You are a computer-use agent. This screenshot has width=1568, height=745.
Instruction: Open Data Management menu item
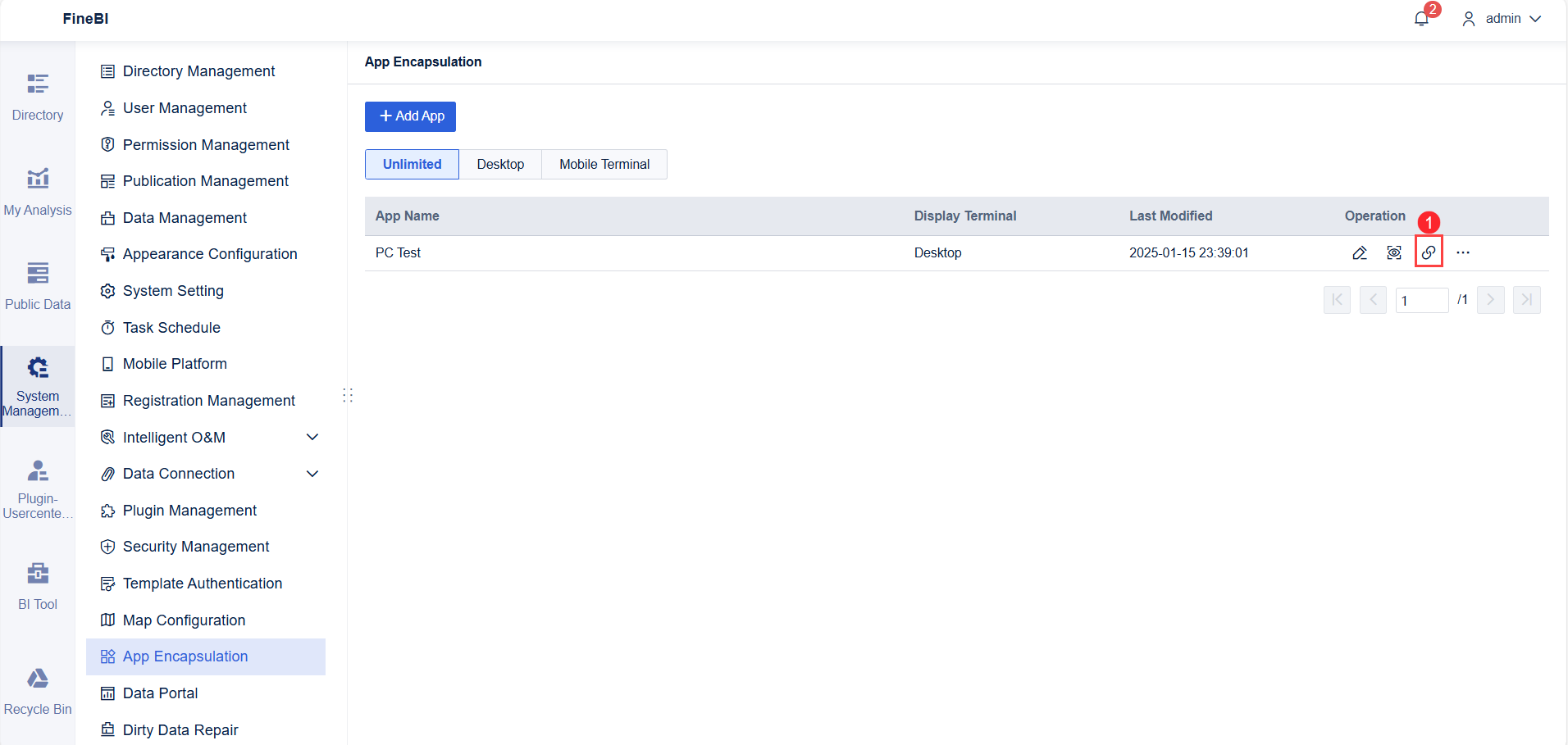(206, 218)
